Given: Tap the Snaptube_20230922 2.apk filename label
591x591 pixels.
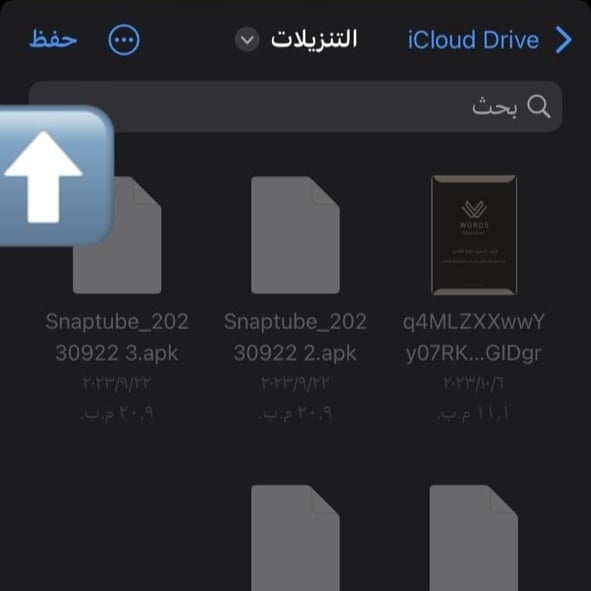Looking at the screenshot, I should coord(295,337).
